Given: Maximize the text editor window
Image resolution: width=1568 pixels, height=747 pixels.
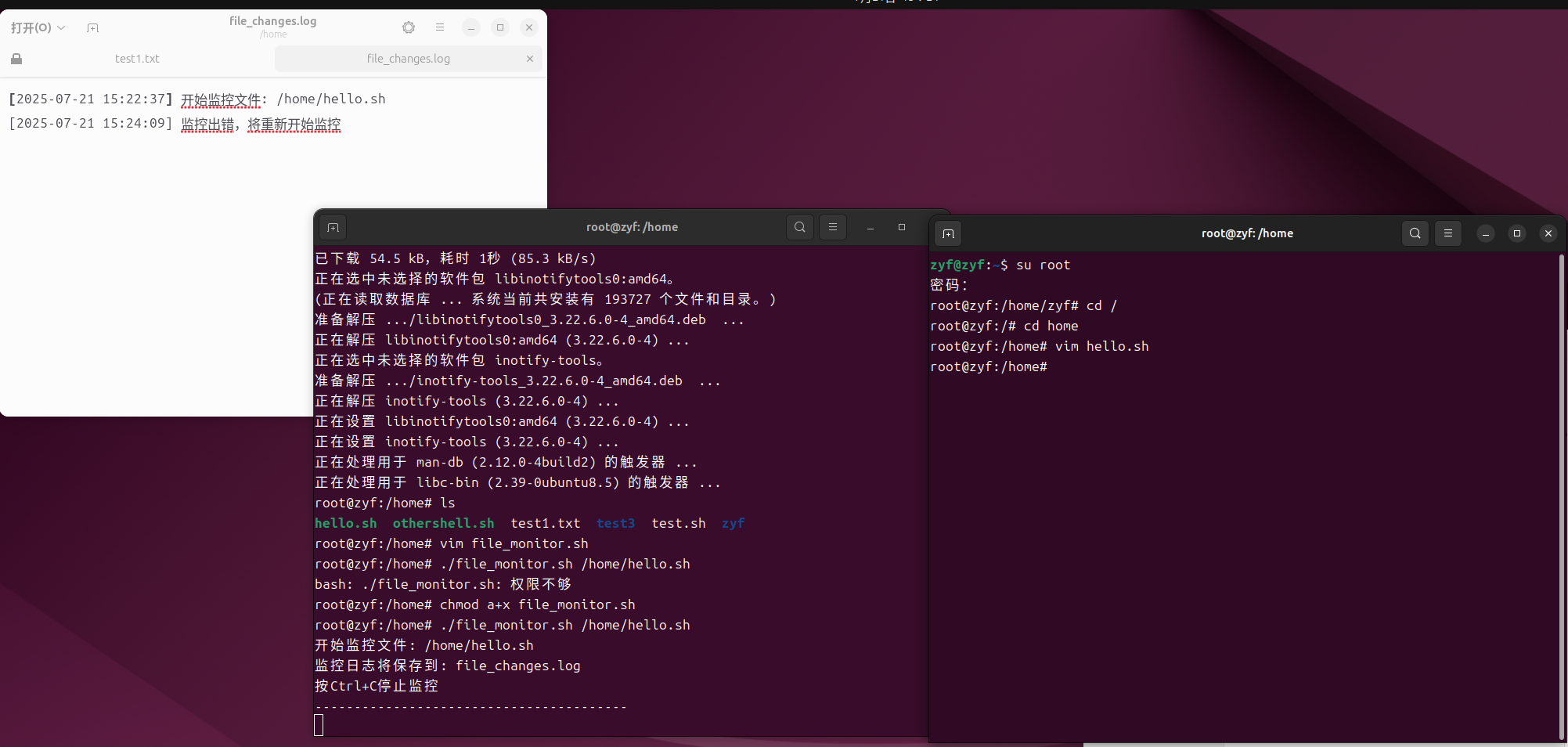Looking at the screenshot, I should coord(500,27).
